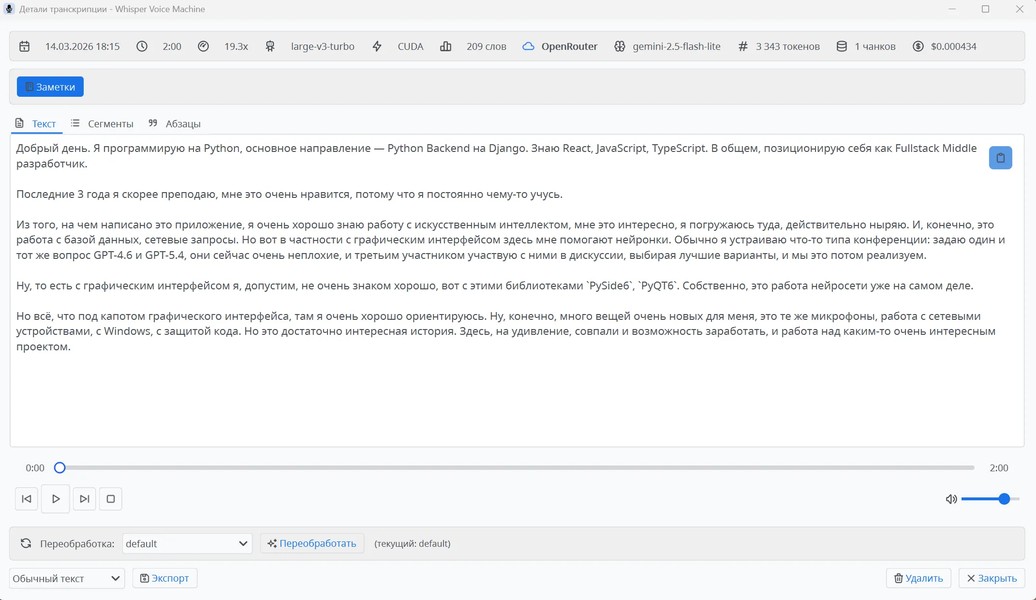Click the 19.3x speed value
Screen dimensions: 1036x600
click(236, 46)
